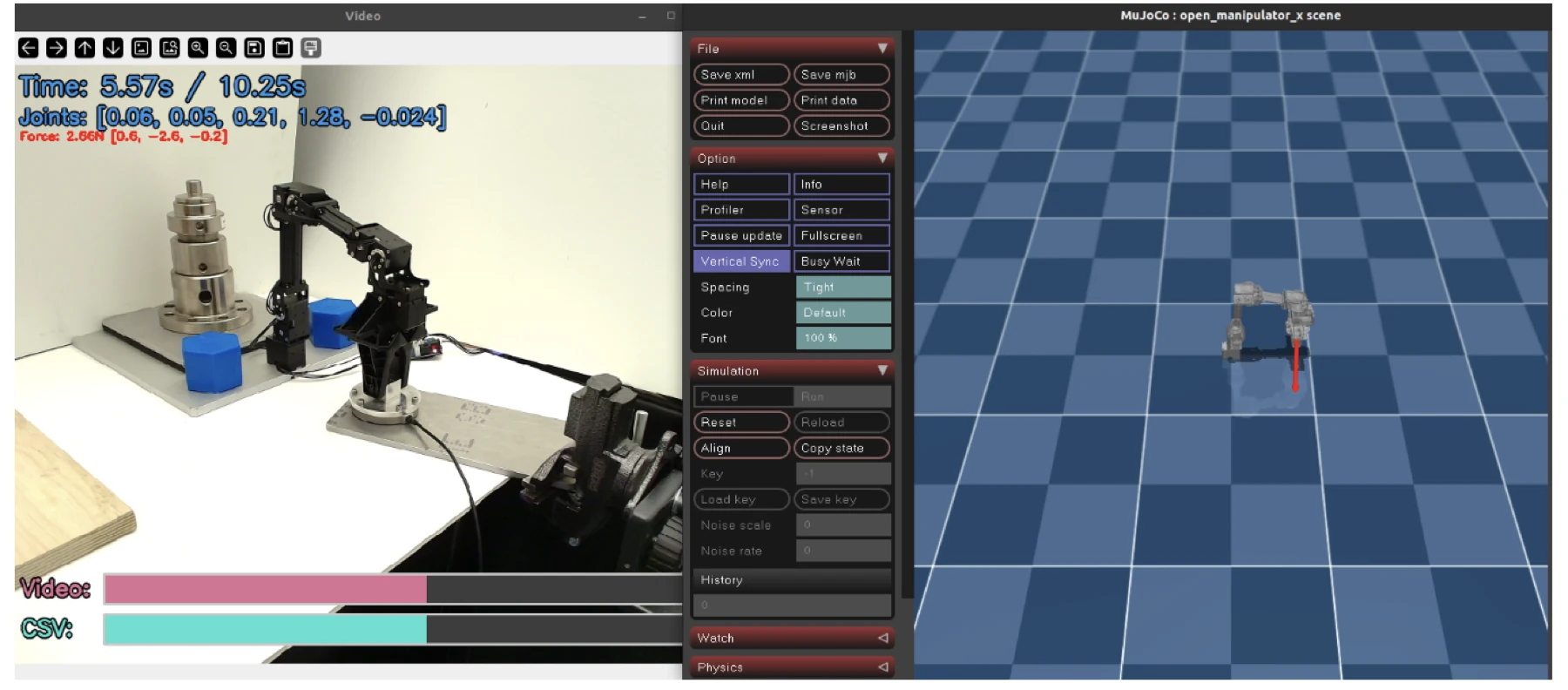Change Spacing from Tight

pyautogui.click(x=843, y=287)
